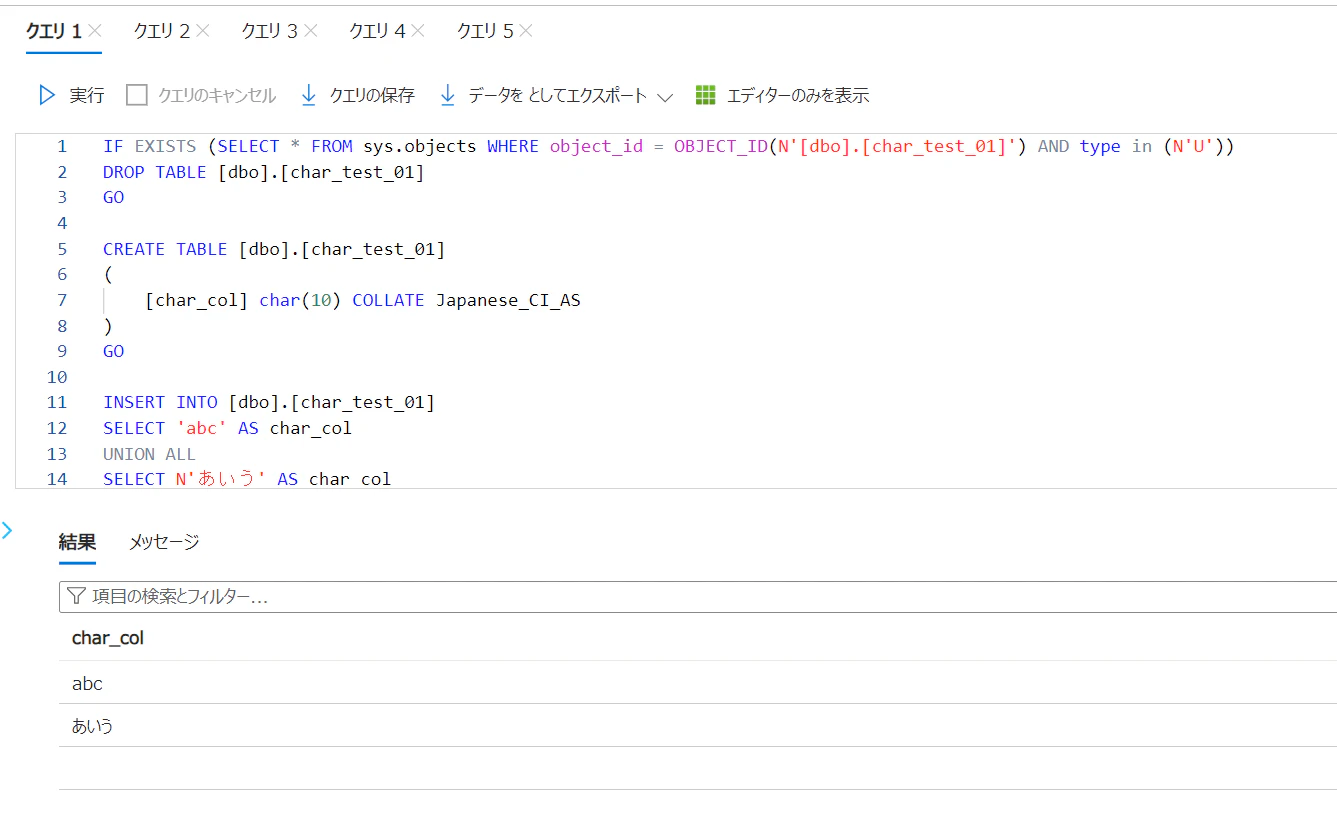
Task: Focus the 項目の検索とフィルター input field
Action: pos(698,597)
